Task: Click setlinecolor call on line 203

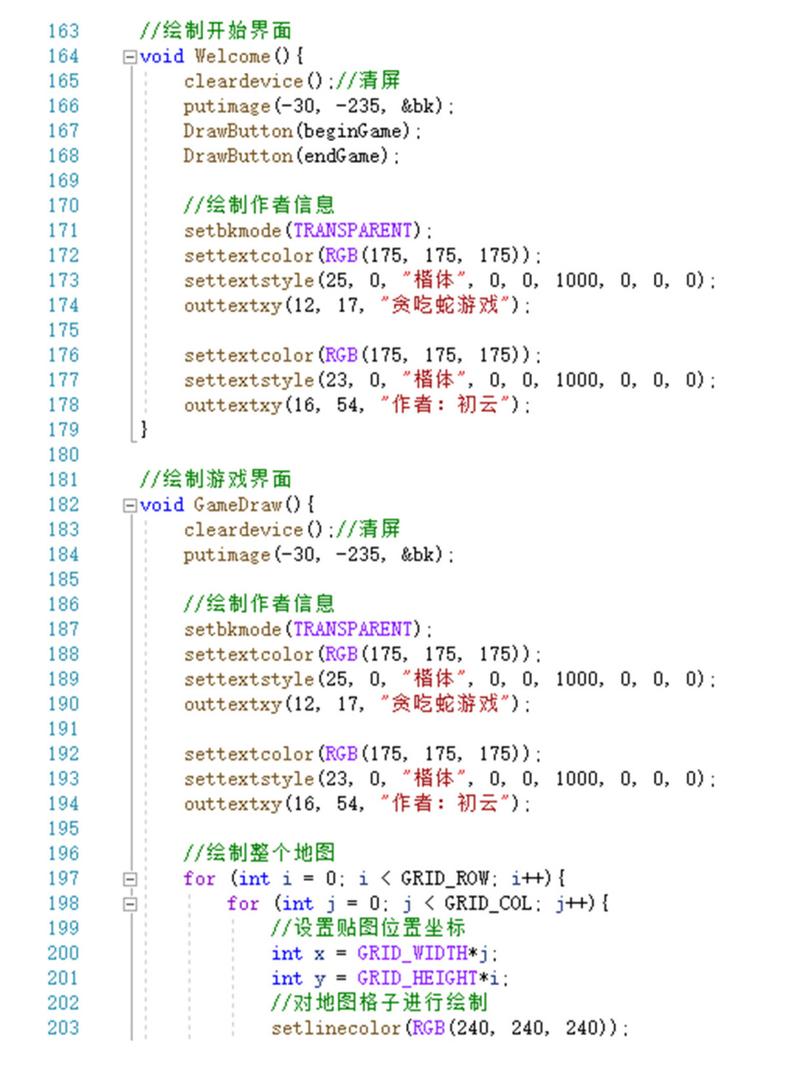Action: [x=336, y=1027]
